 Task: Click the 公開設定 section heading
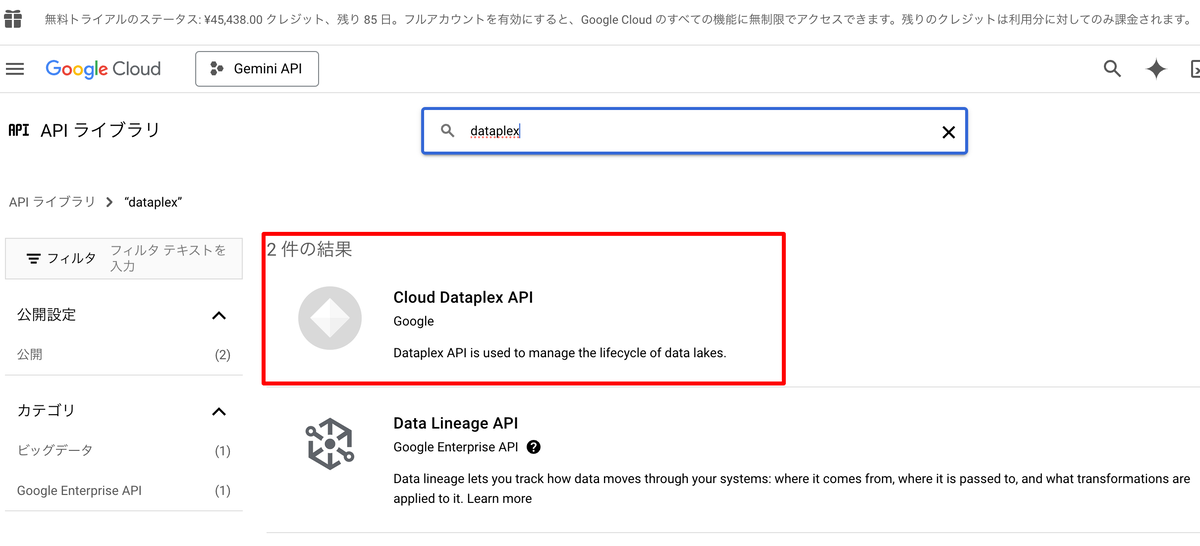pyautogui.click(x=47, y=315)
